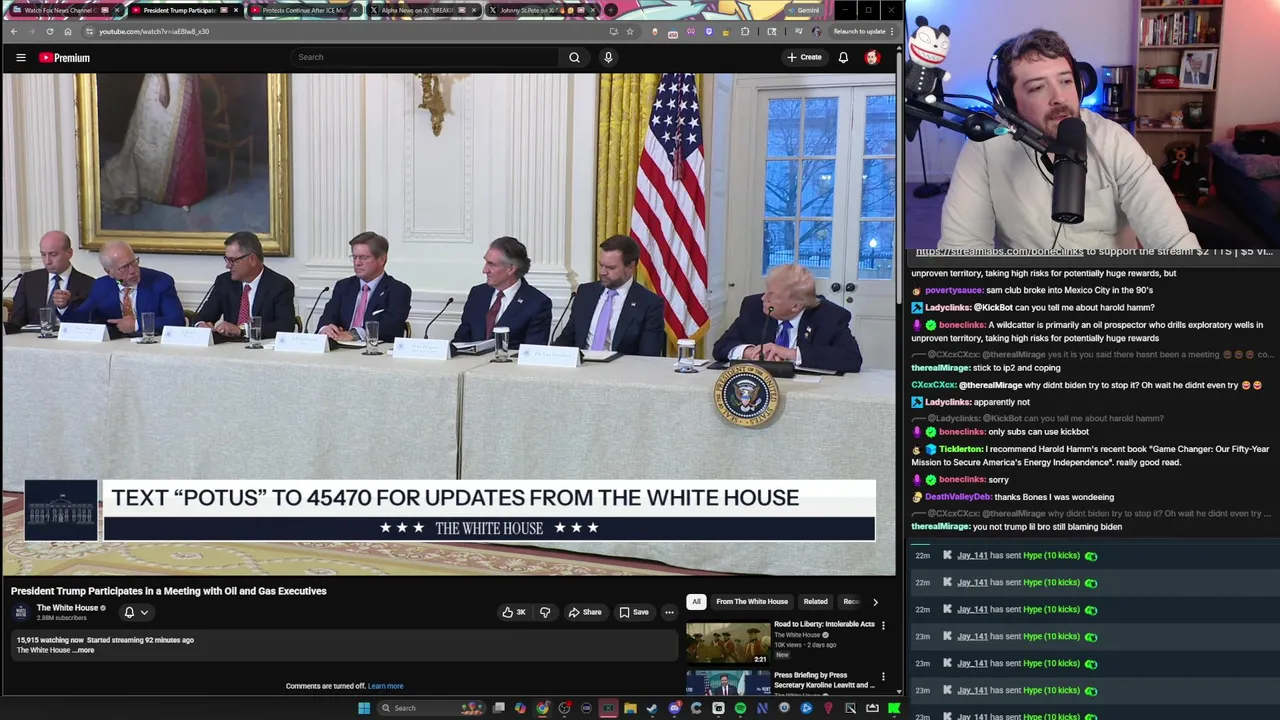This screenshot has height=720, width=1280.
Task: Open options for Road to Liberty video
Action: coord(883,625)
